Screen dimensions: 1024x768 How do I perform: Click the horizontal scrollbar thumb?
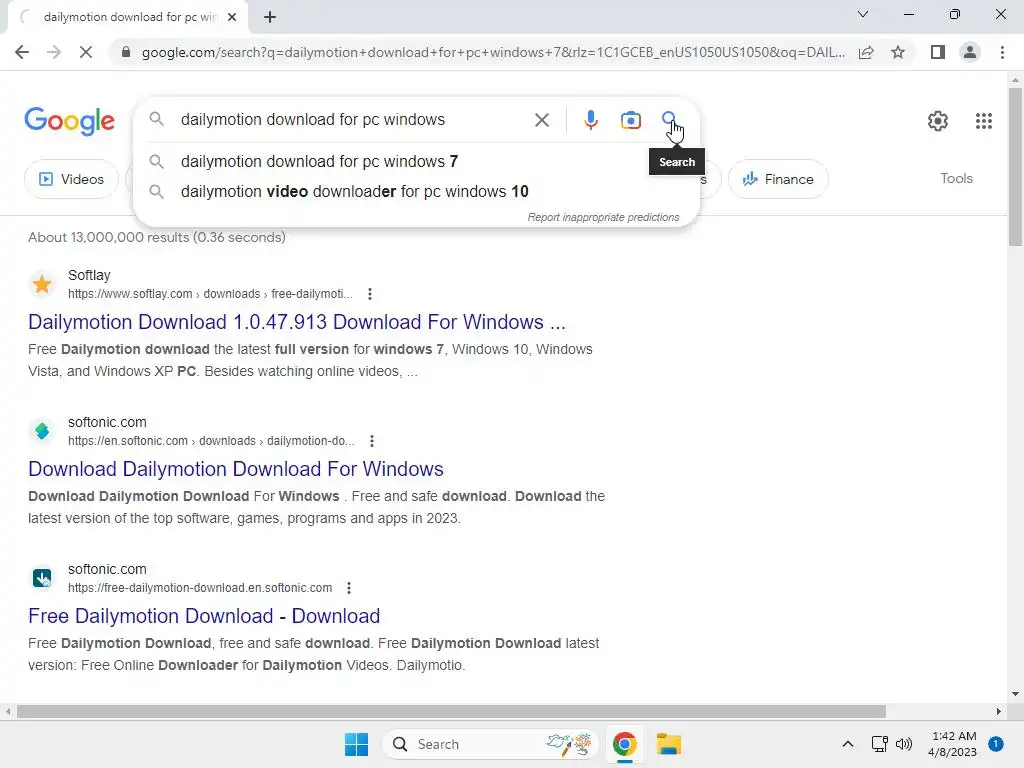(451, 711)
